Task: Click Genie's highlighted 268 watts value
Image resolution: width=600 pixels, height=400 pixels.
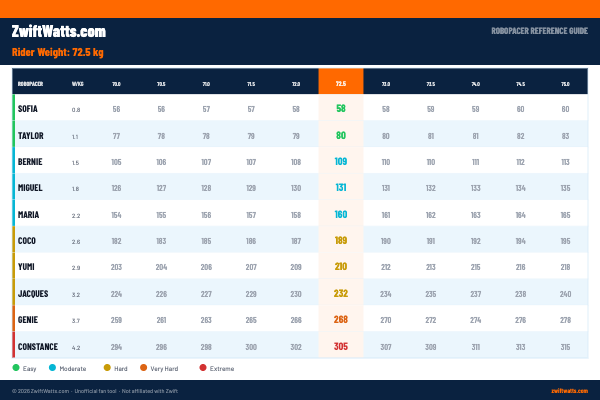Action: 341,320
